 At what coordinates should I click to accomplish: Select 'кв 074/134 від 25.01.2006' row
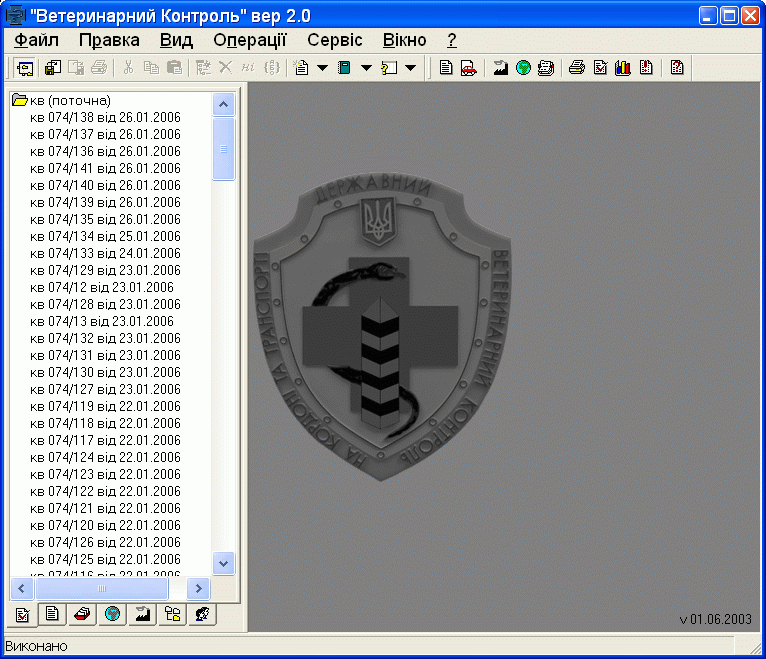click(x=106, y=236)
